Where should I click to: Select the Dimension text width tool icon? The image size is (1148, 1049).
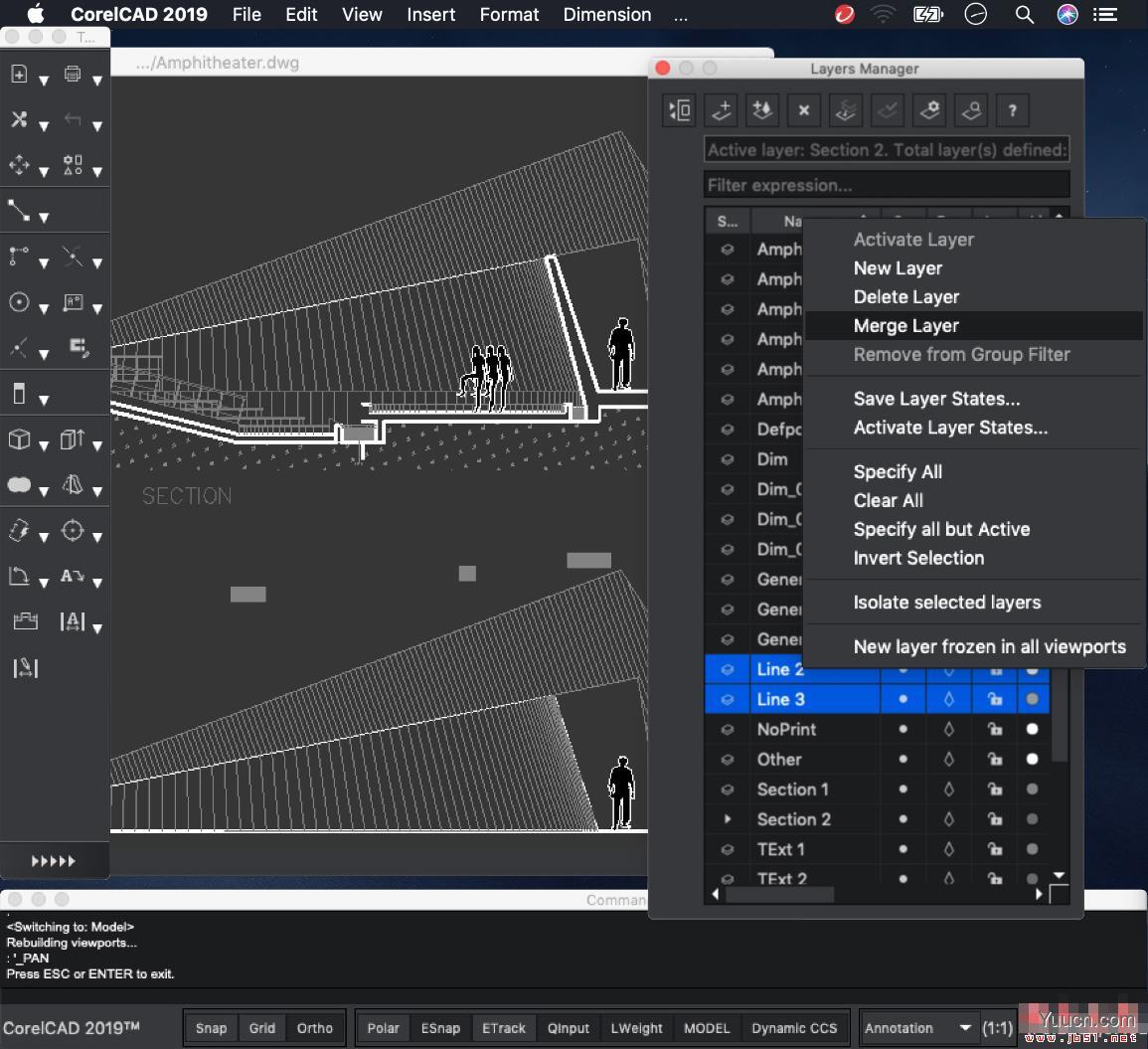tap(73, 621)
